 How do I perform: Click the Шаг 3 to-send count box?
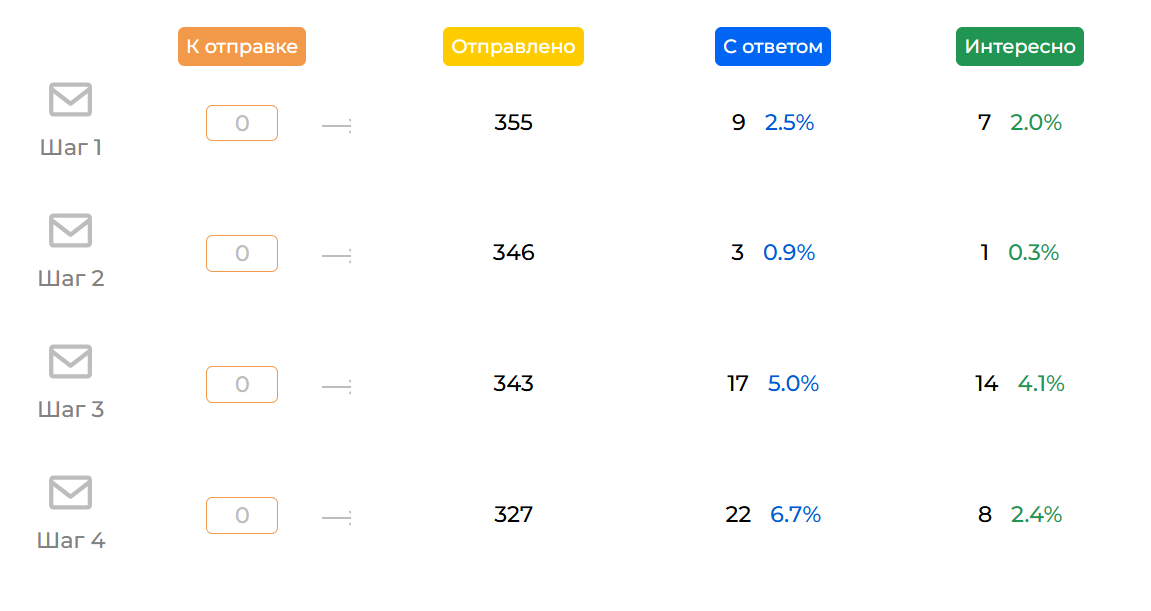[x=242, y=385]
